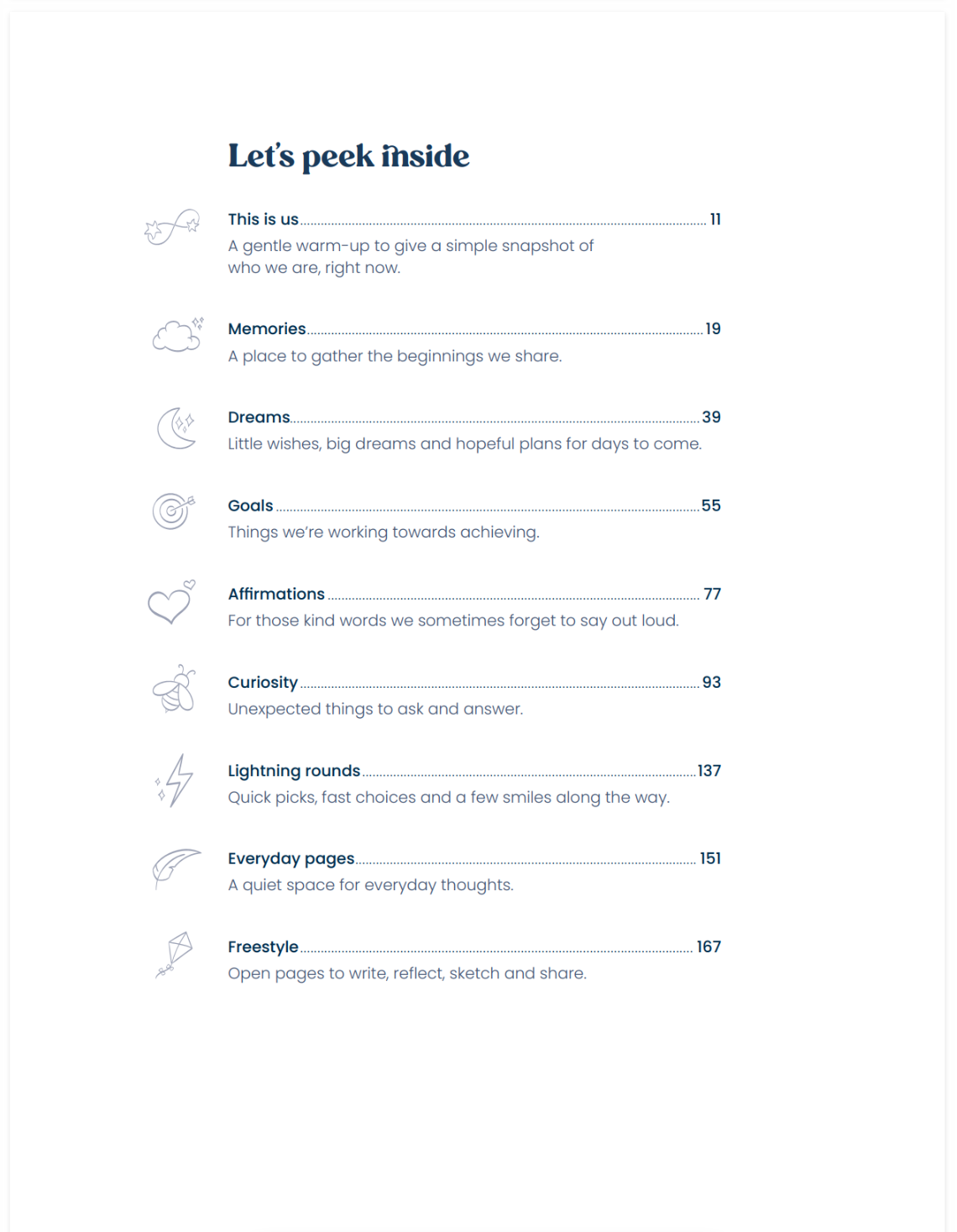Select the Curiosity section heading
This screenshot has height=1232, width=957.
(x=263, y=682)
